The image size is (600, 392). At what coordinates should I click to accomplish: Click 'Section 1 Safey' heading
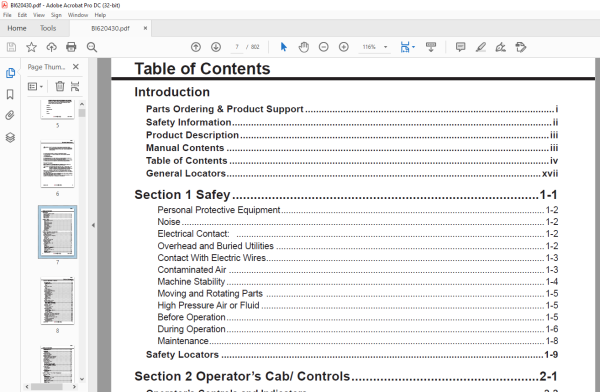pyautogui.click(x=182, y=195)
